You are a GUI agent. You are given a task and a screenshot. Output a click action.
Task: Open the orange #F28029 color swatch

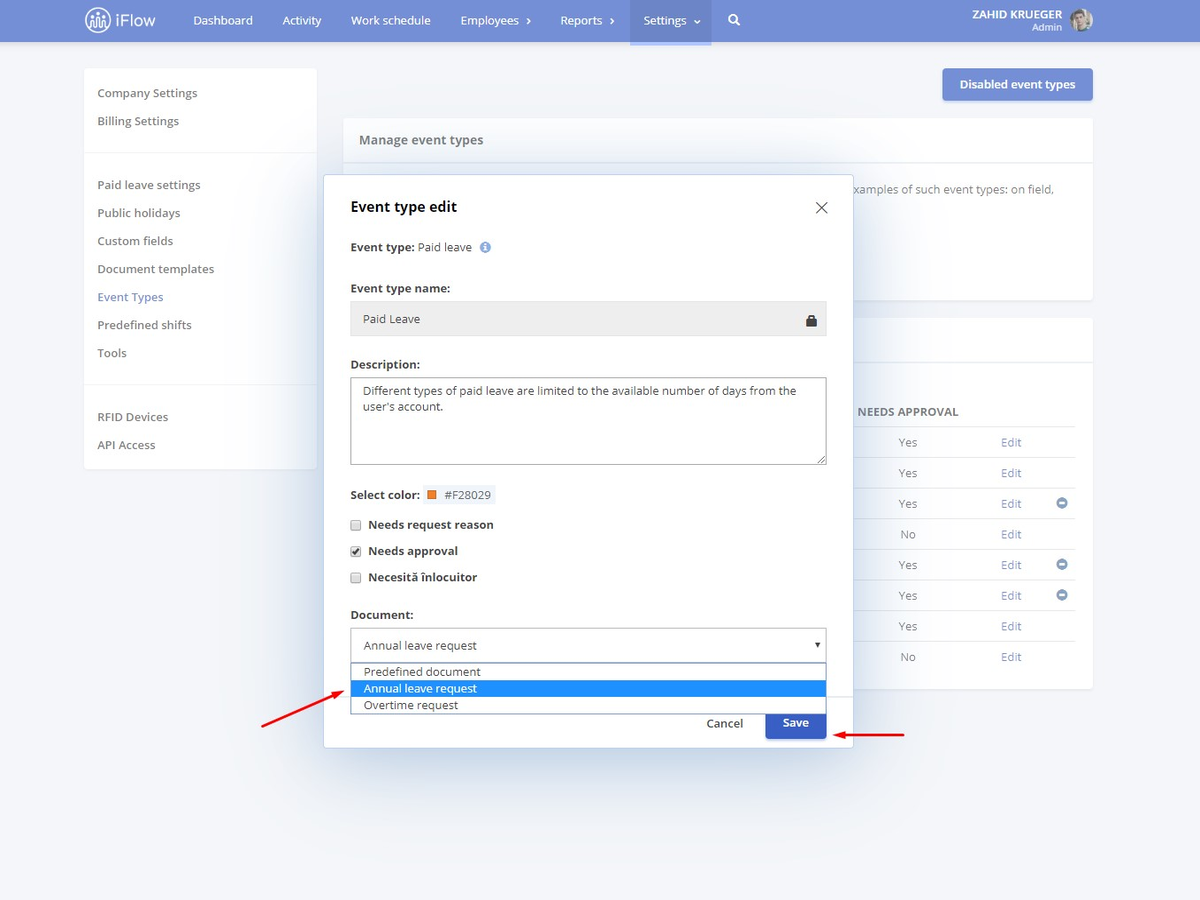point(432,495)
